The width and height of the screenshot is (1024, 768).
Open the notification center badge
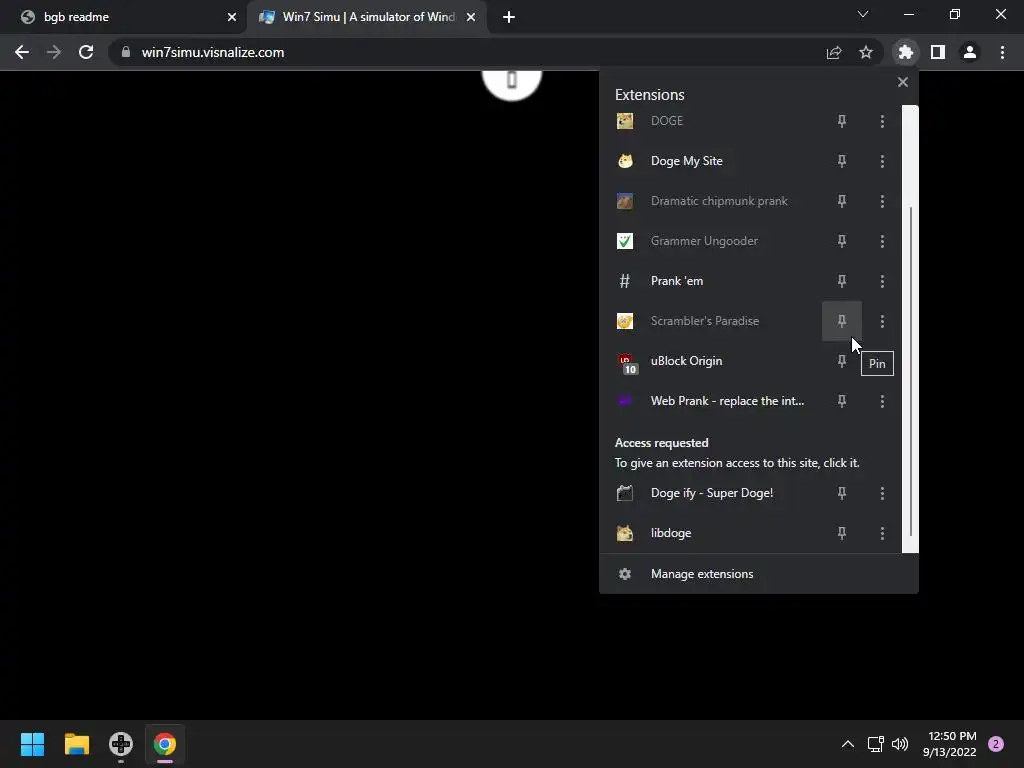click(996, 744)
